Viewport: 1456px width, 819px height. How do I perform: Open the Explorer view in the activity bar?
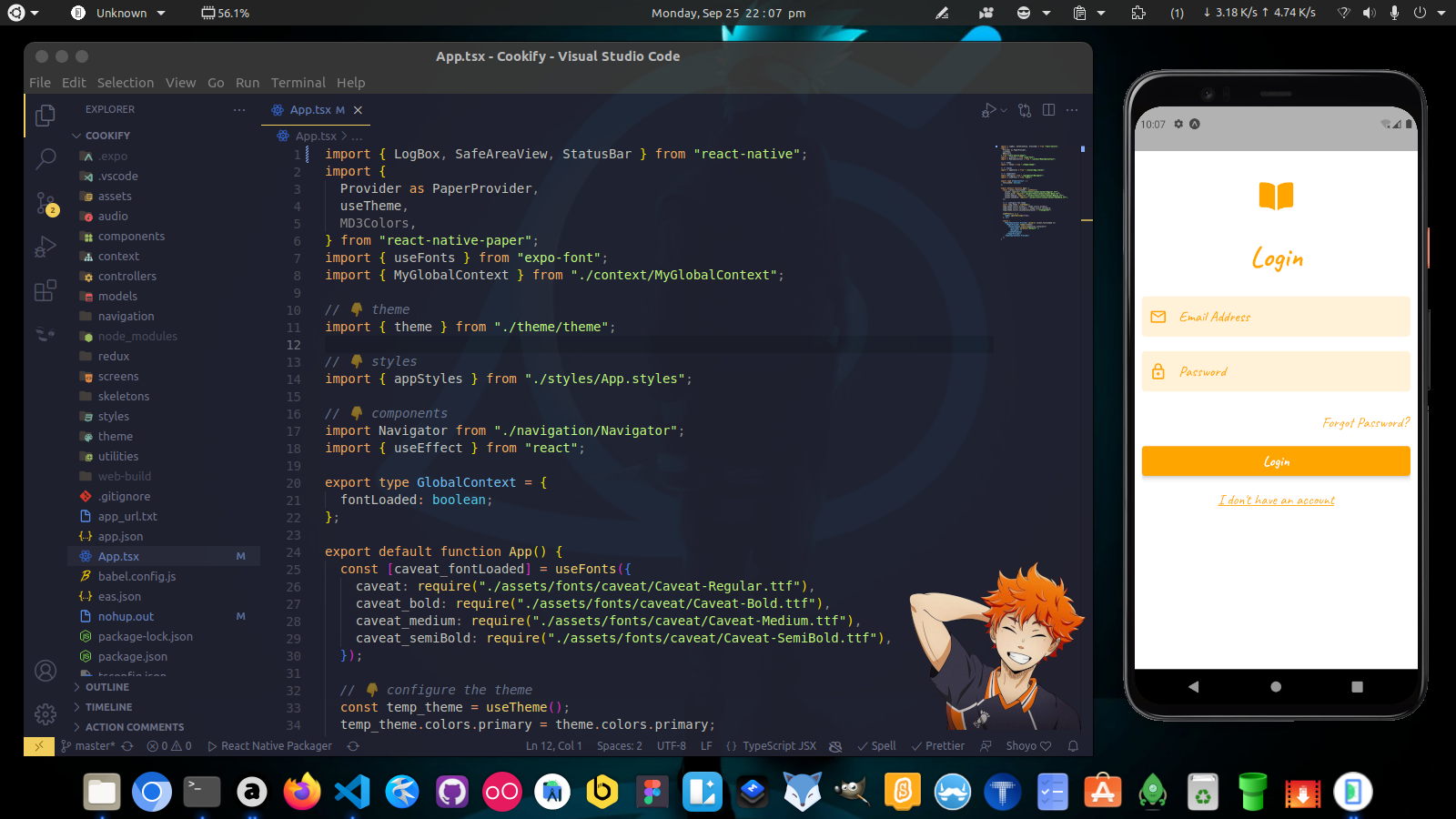[45, 116]
